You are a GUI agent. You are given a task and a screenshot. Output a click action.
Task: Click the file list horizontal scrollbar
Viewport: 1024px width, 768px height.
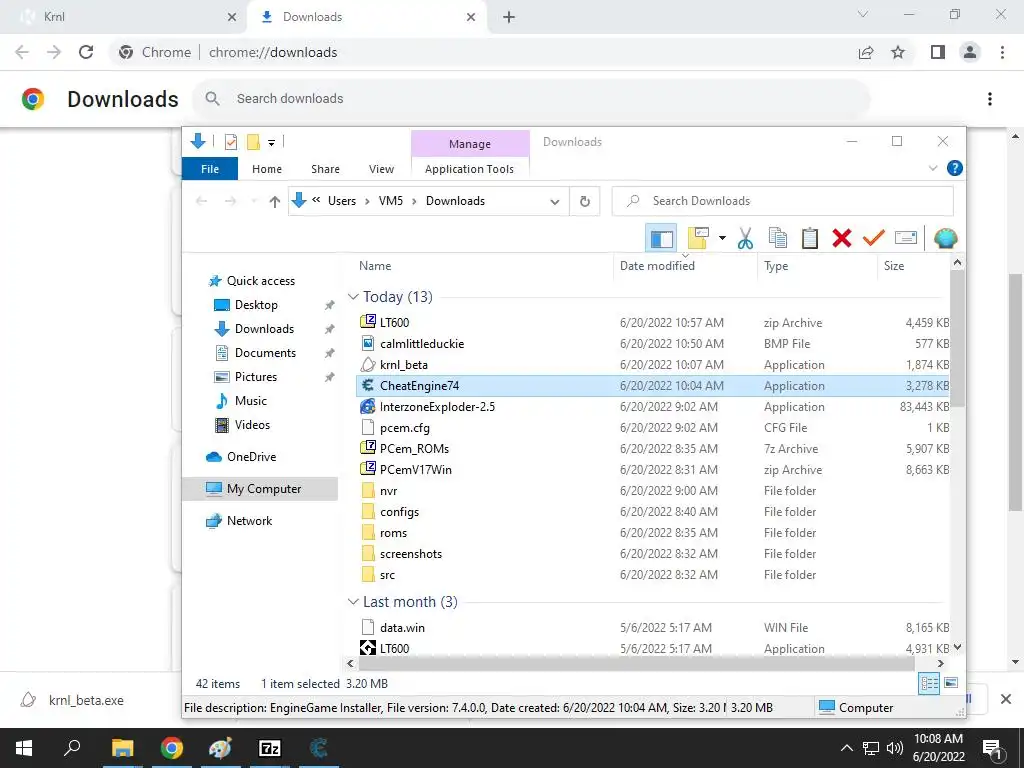coord(636,664)
